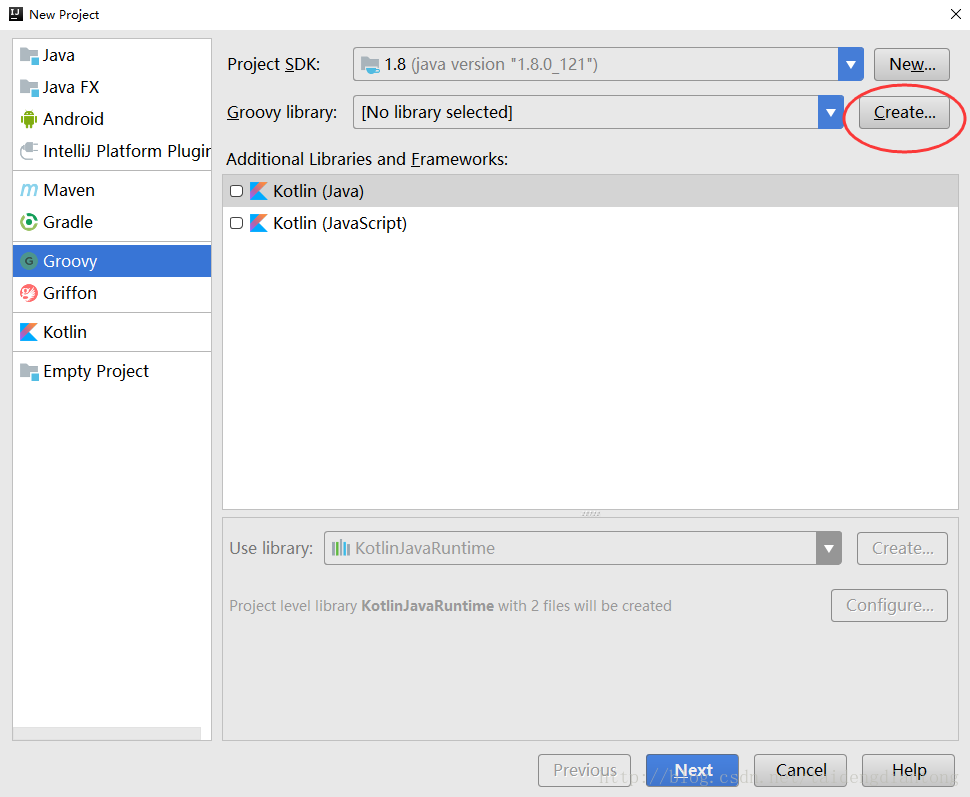
Task: Select Android project type
Action: click(x=112, y=119)
